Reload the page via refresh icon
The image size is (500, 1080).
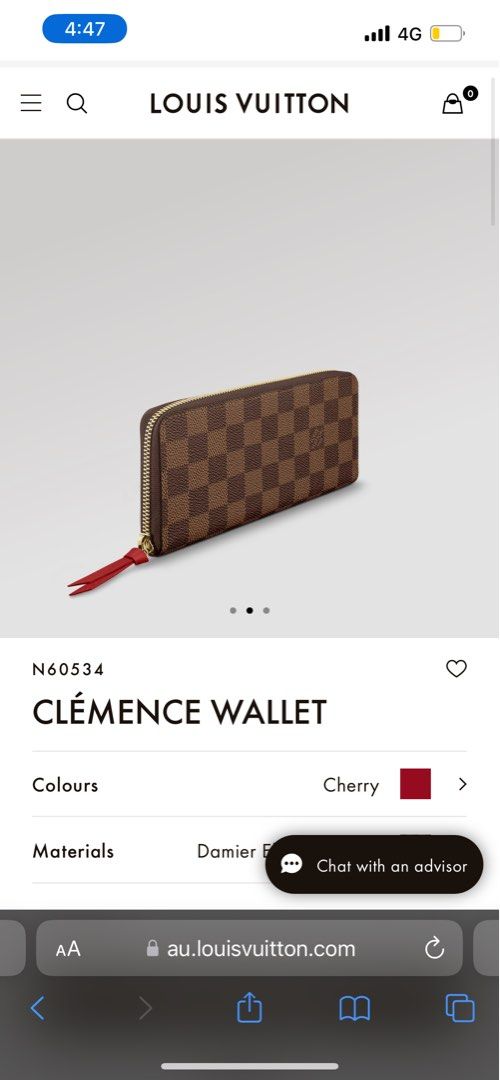click(435, 948)
